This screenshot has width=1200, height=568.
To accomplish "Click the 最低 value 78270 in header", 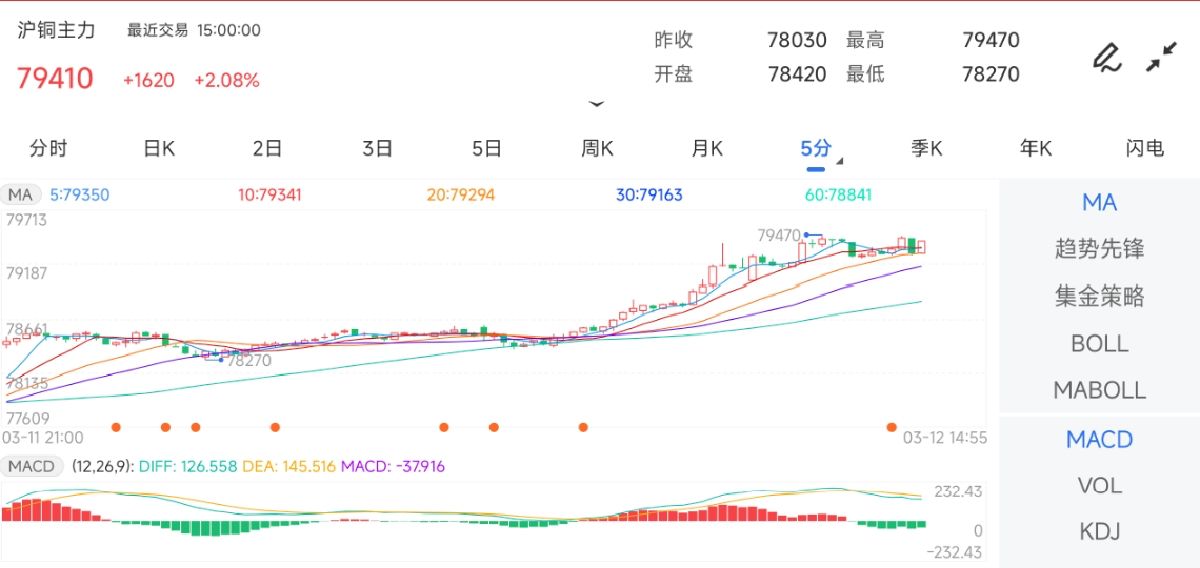I will (991, 74).
